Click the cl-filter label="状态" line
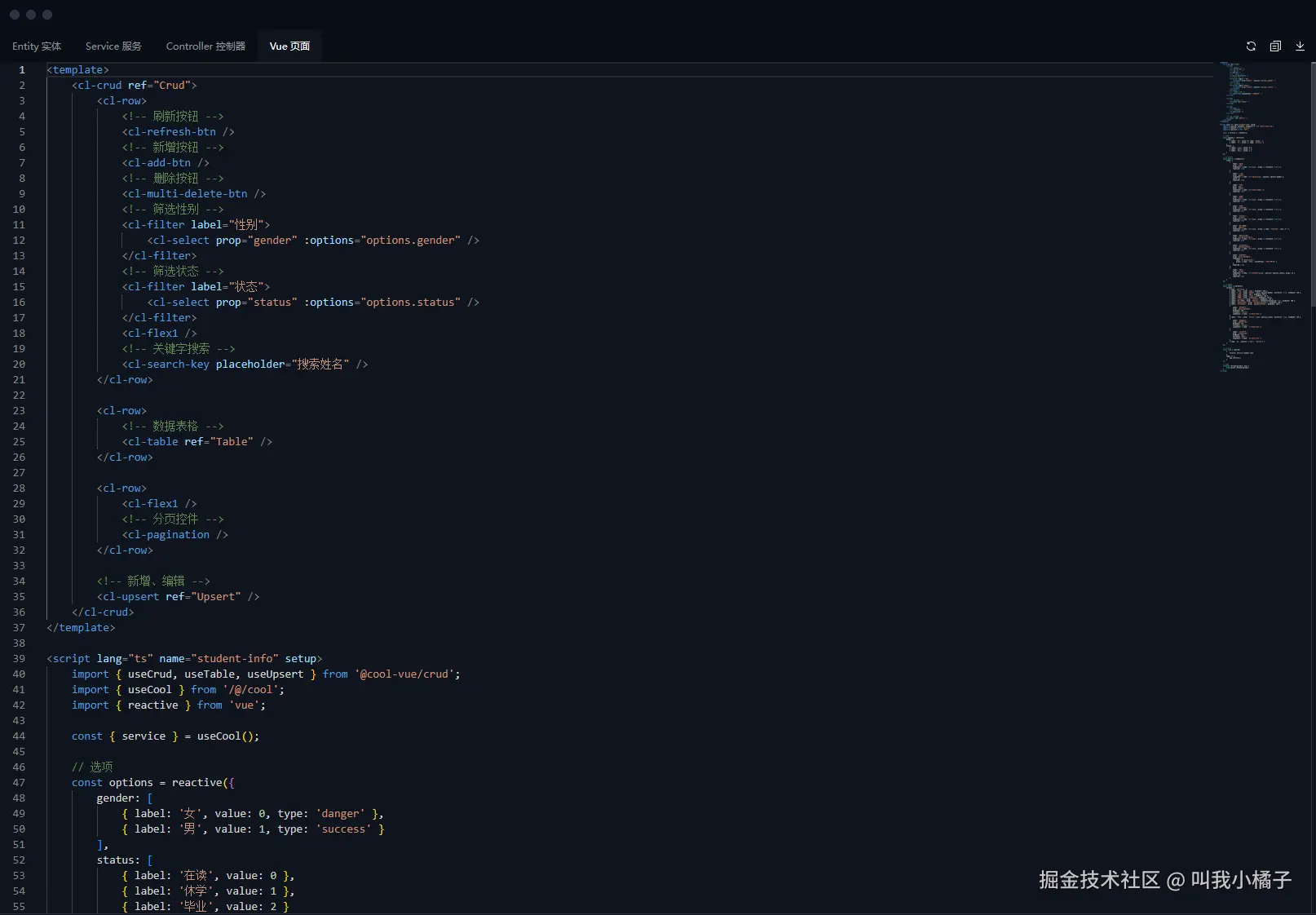 click(196, 287)
